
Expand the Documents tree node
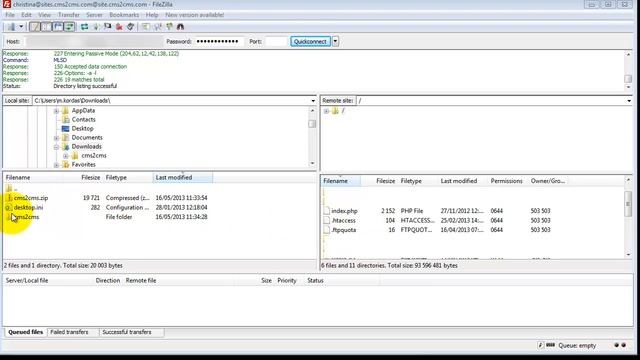(x=56, y=138)
